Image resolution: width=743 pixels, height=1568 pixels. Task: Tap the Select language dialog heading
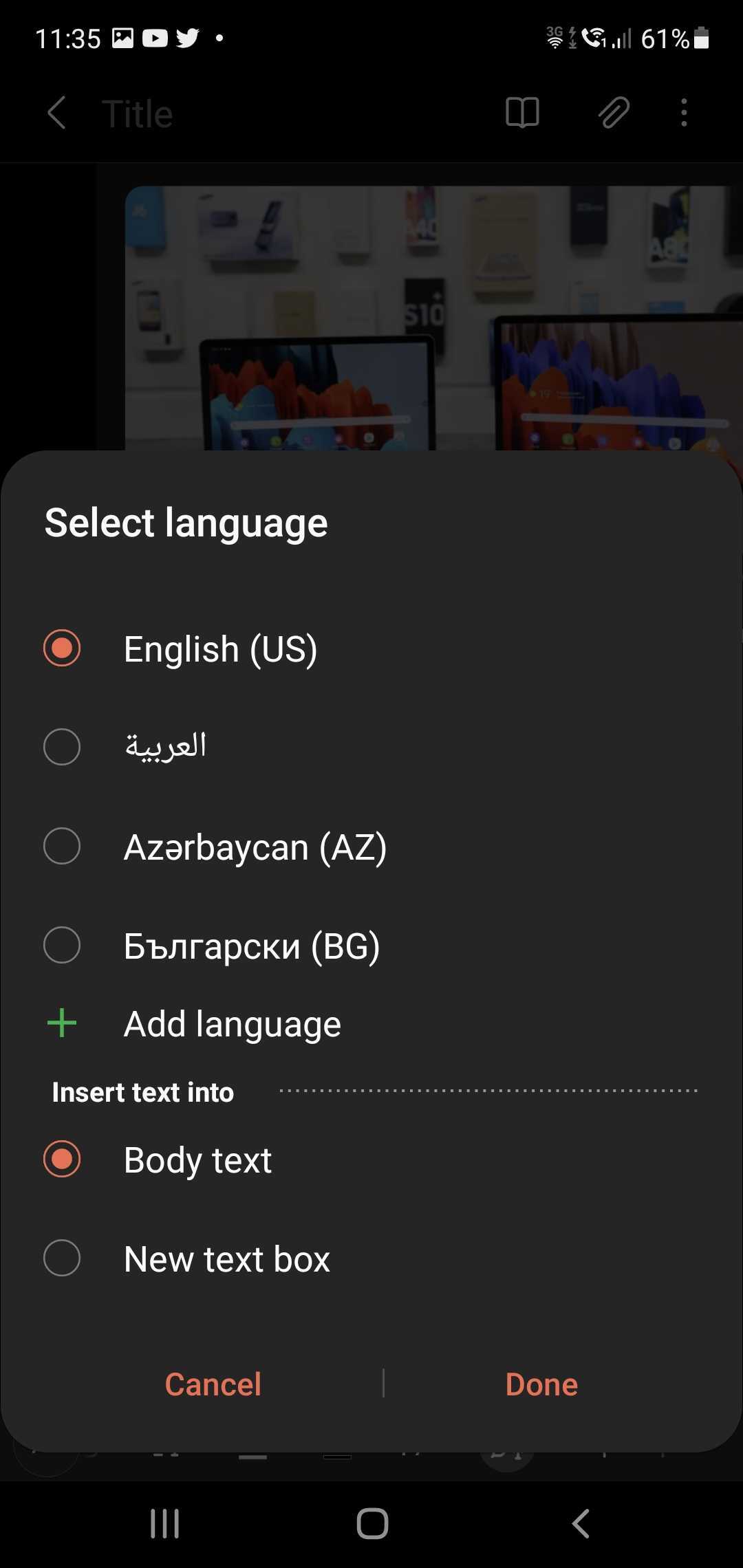coord(186,523)
